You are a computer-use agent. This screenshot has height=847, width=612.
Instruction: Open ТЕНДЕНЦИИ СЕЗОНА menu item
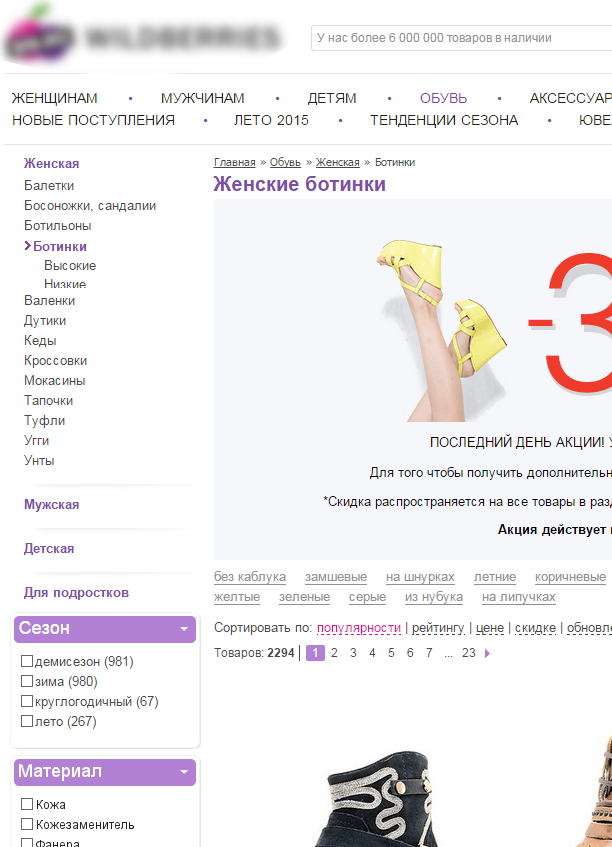coord(444,120)
